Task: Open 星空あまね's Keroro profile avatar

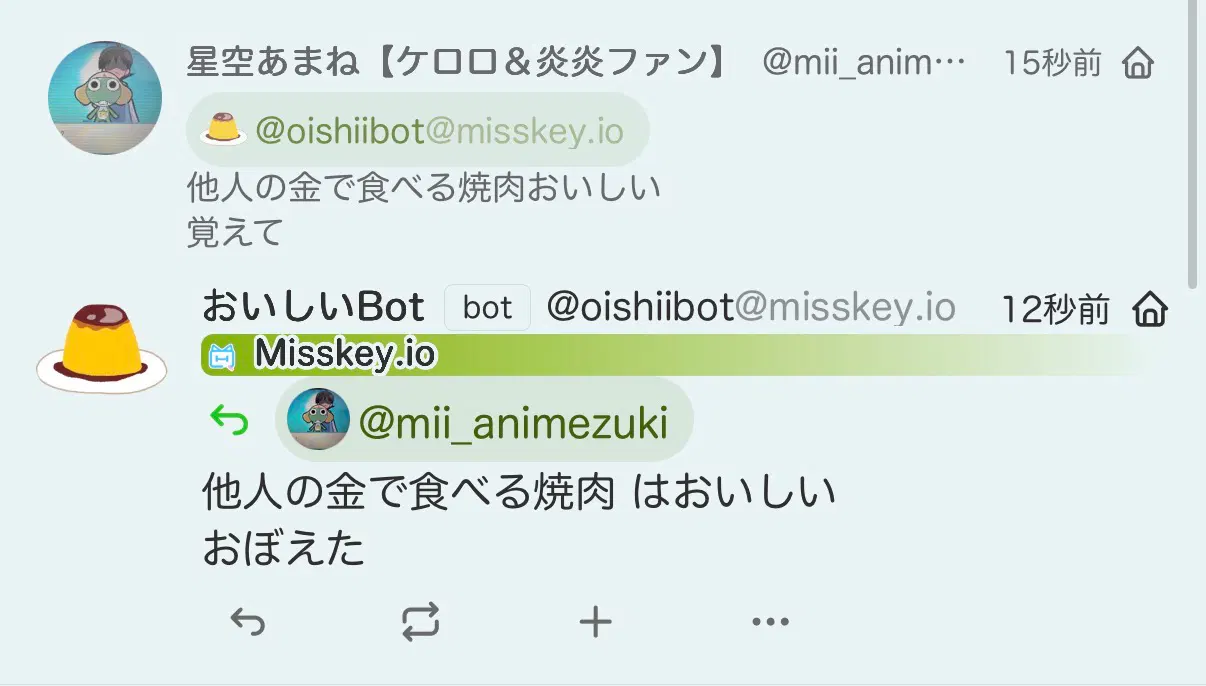Action: (x=105, y=98)
